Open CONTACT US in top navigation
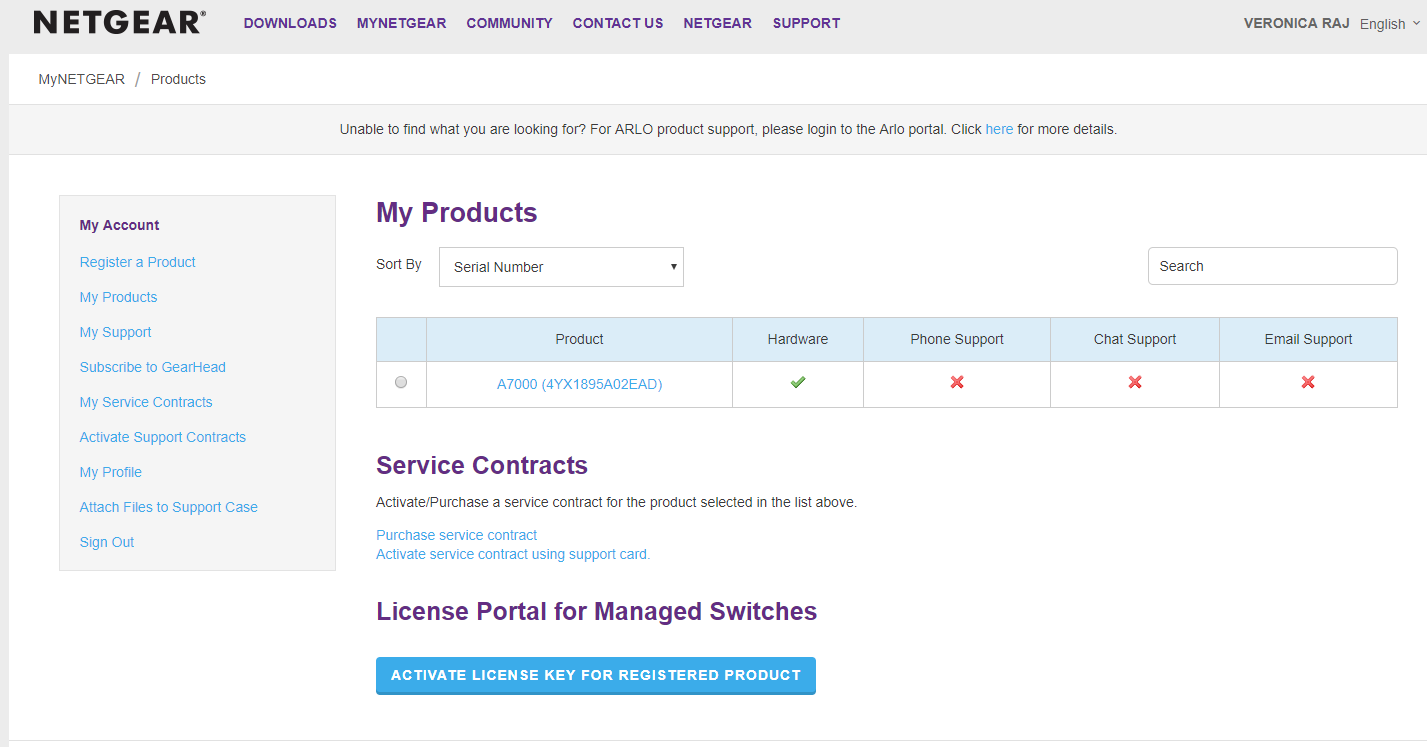Screen dimensions: 1427x747 tap(618, 23)
